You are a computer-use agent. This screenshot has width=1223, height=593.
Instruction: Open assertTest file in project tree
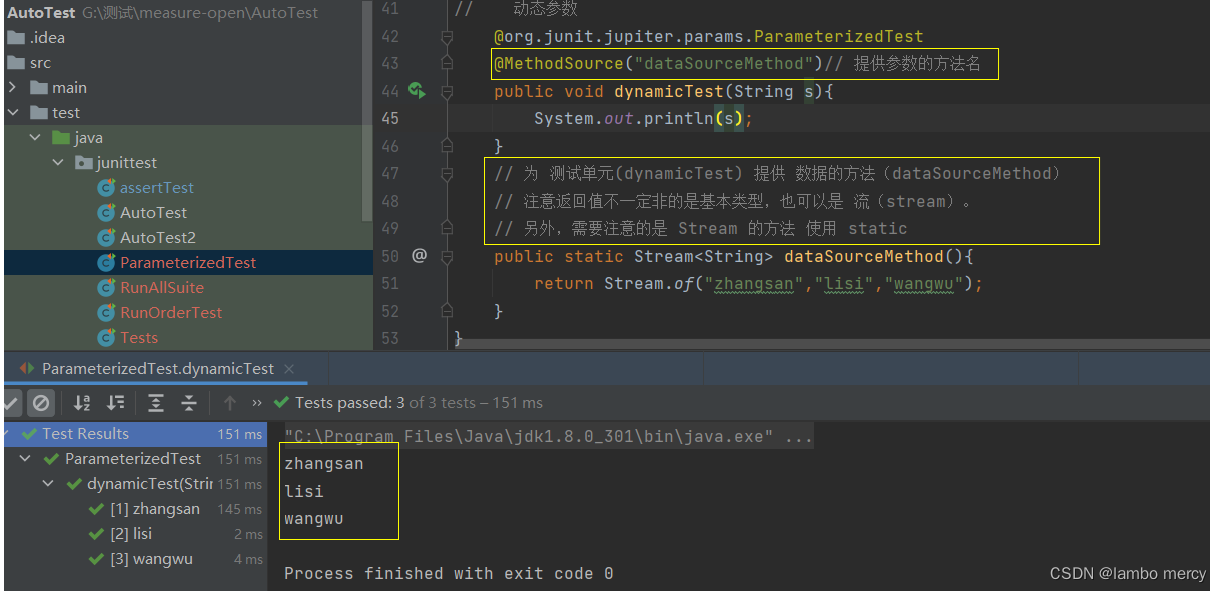[x=157, y=188]
